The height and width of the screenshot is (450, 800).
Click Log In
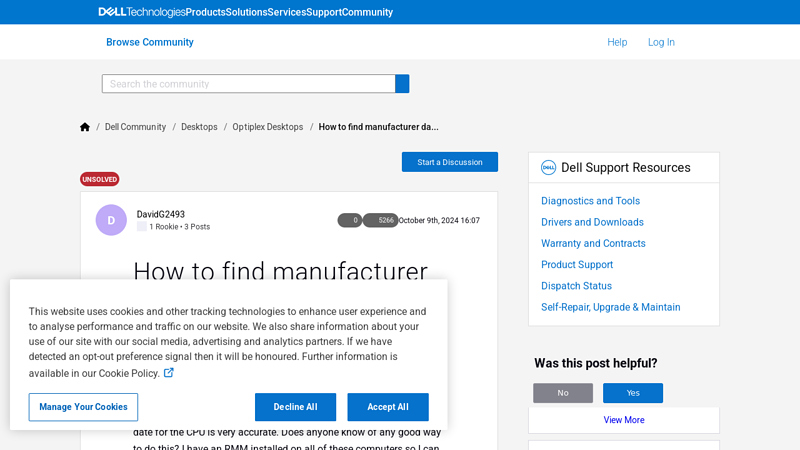[661, 42]
